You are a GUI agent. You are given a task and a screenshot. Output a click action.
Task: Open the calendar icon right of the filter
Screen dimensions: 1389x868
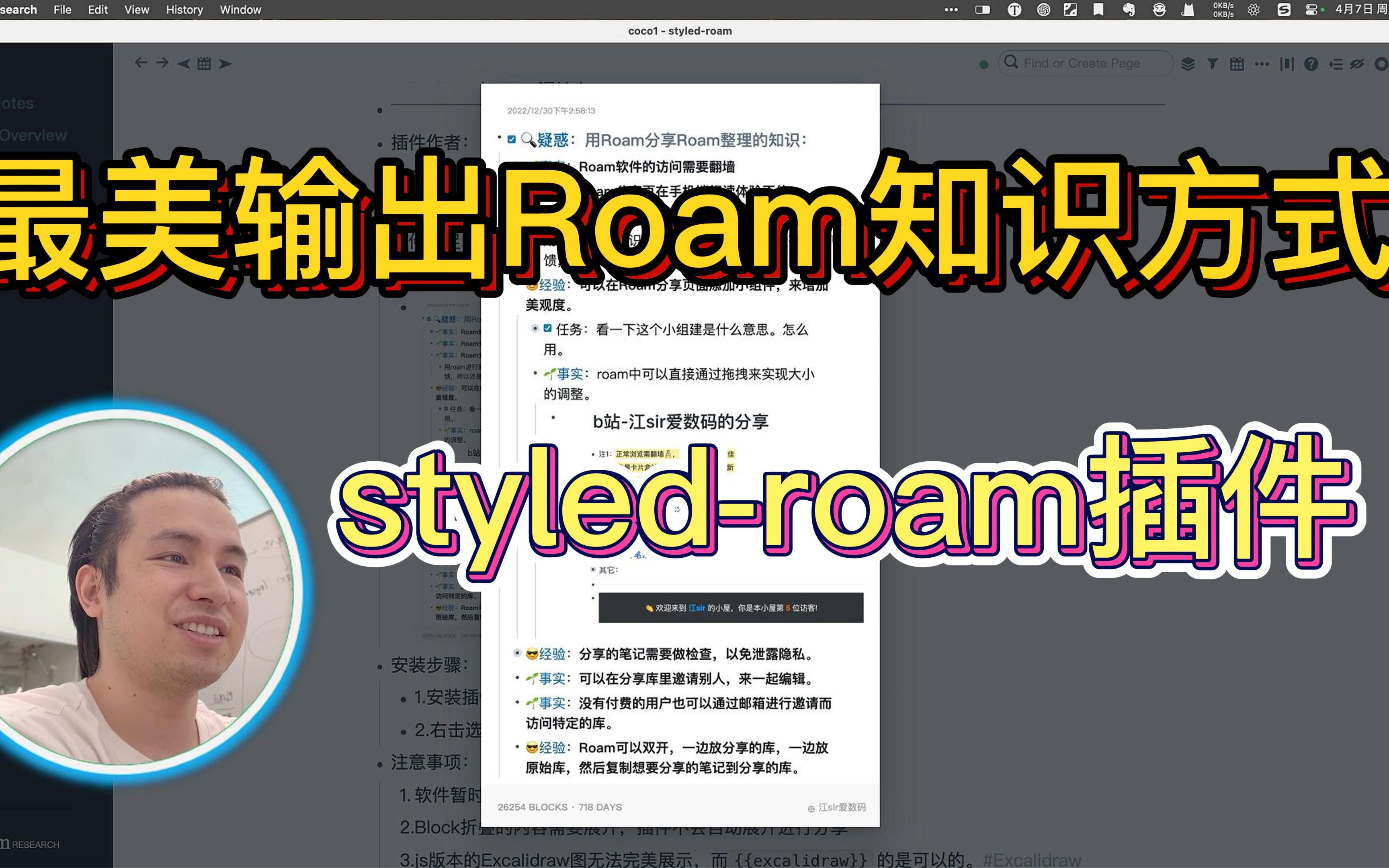click(1237, 64)
